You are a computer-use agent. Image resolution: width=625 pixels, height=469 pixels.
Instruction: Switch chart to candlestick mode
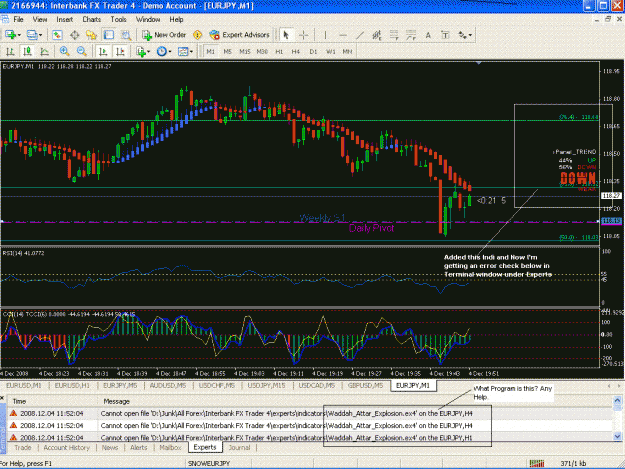click(x=28, y=51)
